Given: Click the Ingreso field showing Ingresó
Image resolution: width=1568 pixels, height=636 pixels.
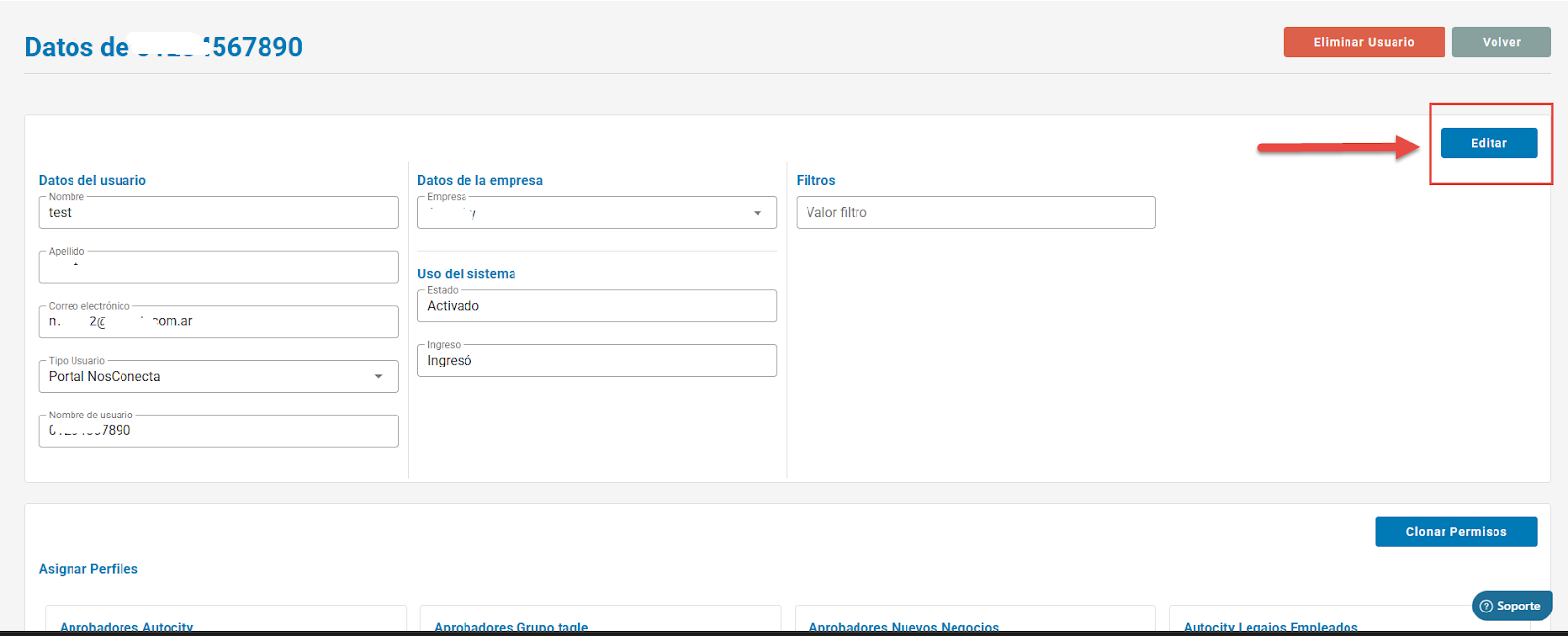Looking at the screenshot, I should pos(597,361).
